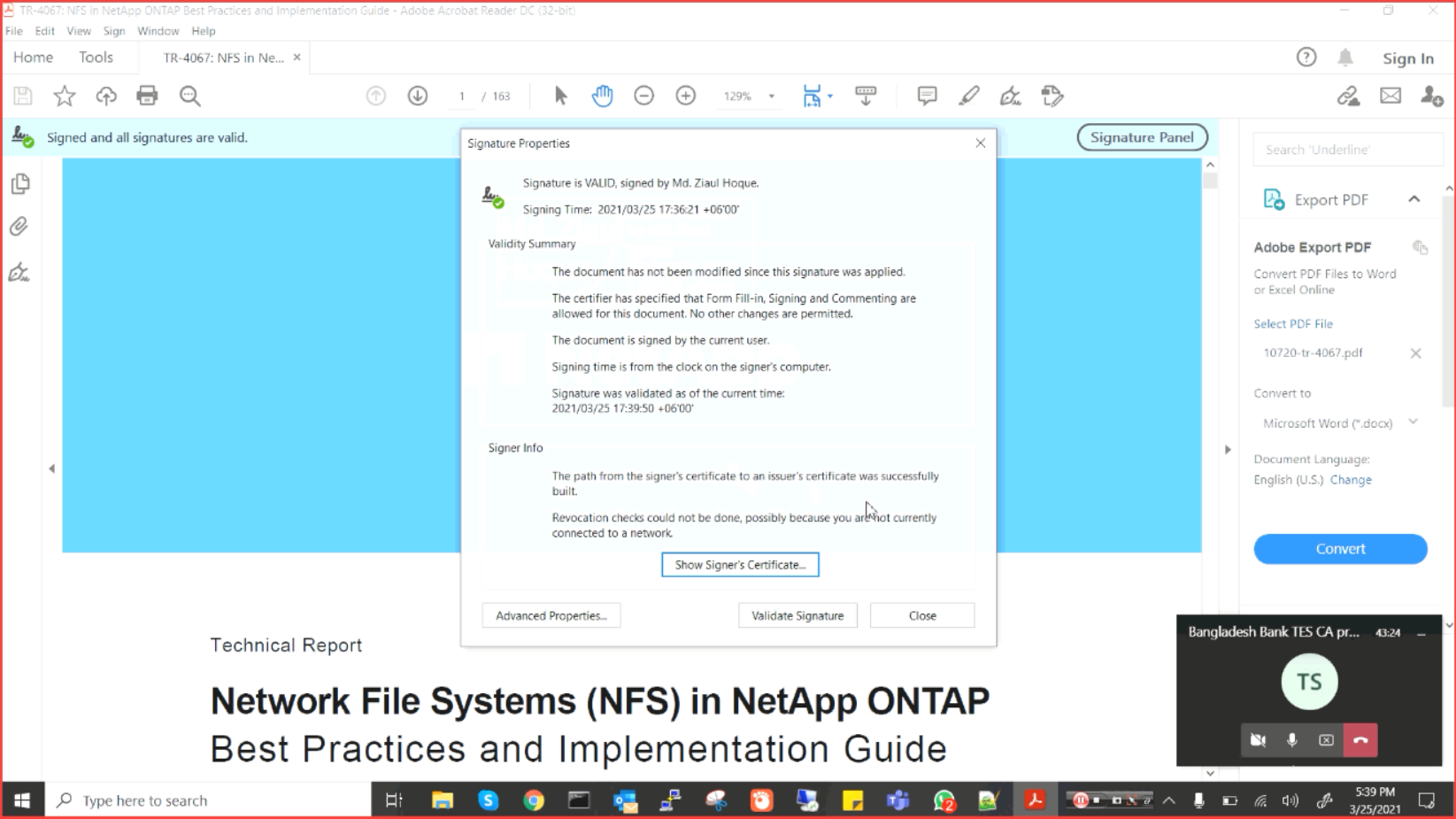Screen dimensions: 1456x819
Task: Open the View menu
Action: point(79,31)
